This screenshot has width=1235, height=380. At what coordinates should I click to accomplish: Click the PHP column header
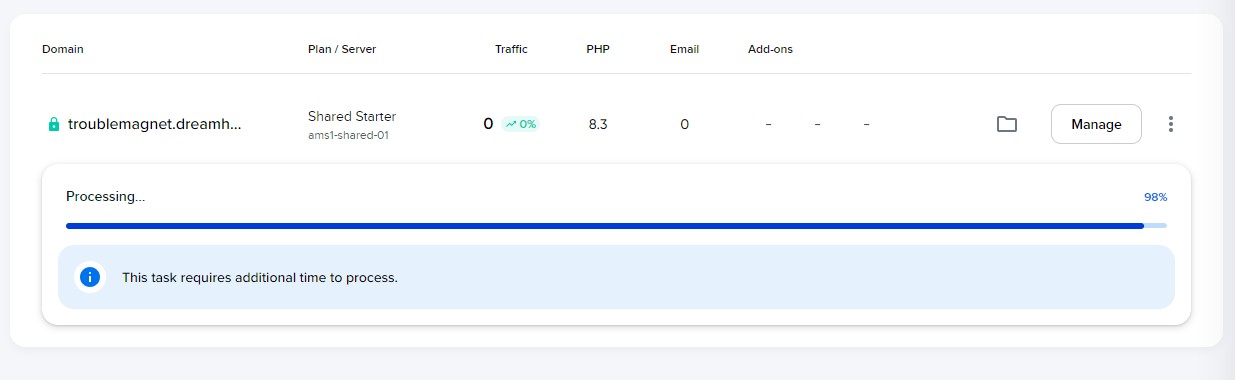[x=598, y=49]
